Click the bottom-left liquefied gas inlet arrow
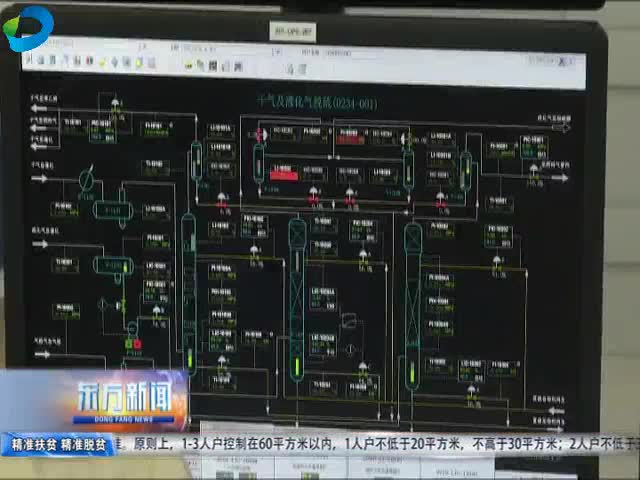The height and width of the screenshot is (480, 640). click(42, 354)
